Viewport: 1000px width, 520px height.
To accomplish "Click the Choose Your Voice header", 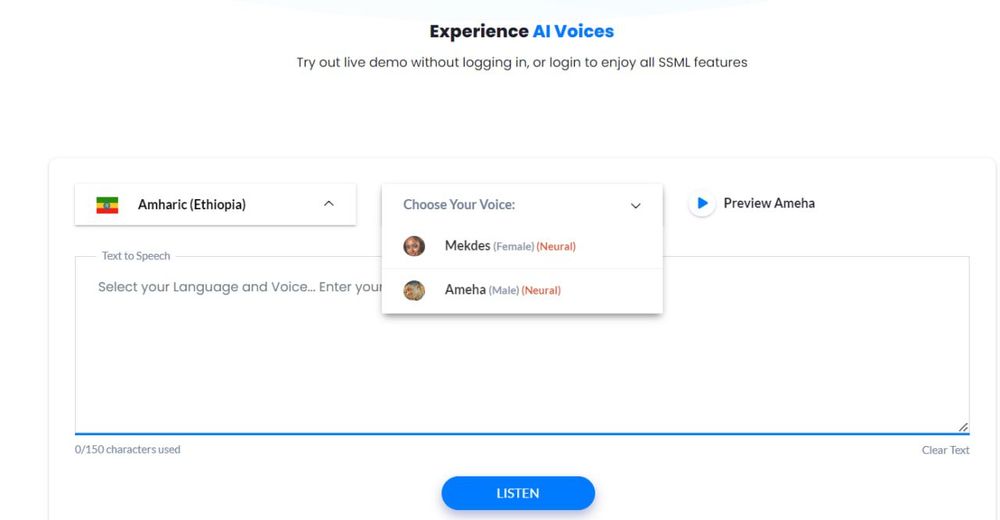I will click(459, 205).
